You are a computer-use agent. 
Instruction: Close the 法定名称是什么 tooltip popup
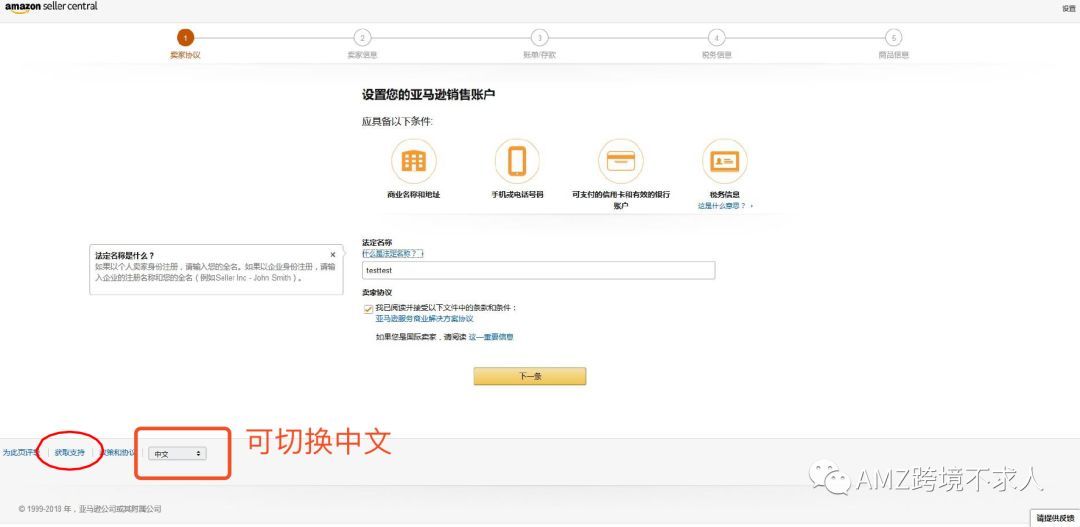333,255
